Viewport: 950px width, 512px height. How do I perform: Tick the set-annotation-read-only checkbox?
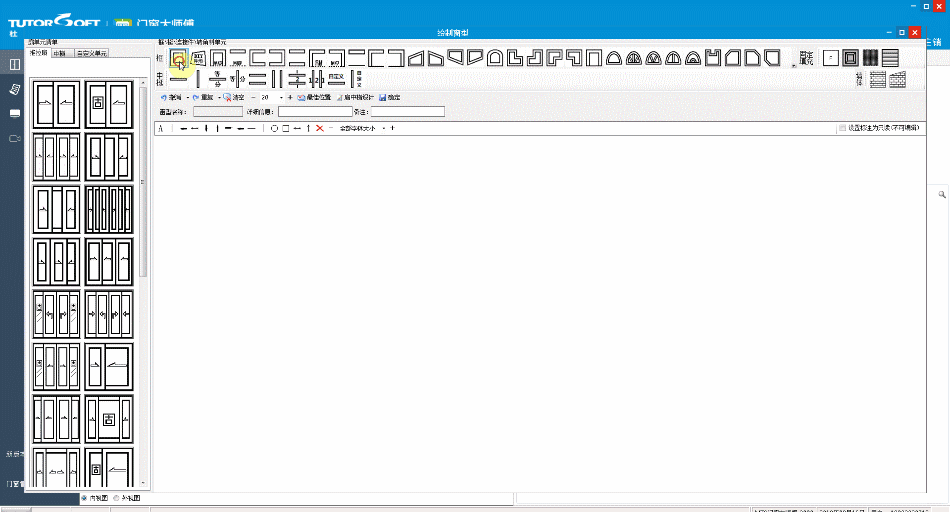coord(842,128)
